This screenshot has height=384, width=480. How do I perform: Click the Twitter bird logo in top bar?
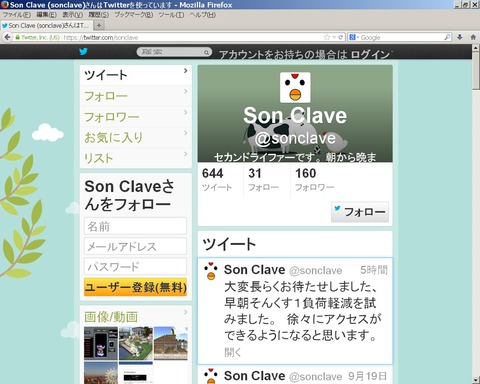click(83, 52)
